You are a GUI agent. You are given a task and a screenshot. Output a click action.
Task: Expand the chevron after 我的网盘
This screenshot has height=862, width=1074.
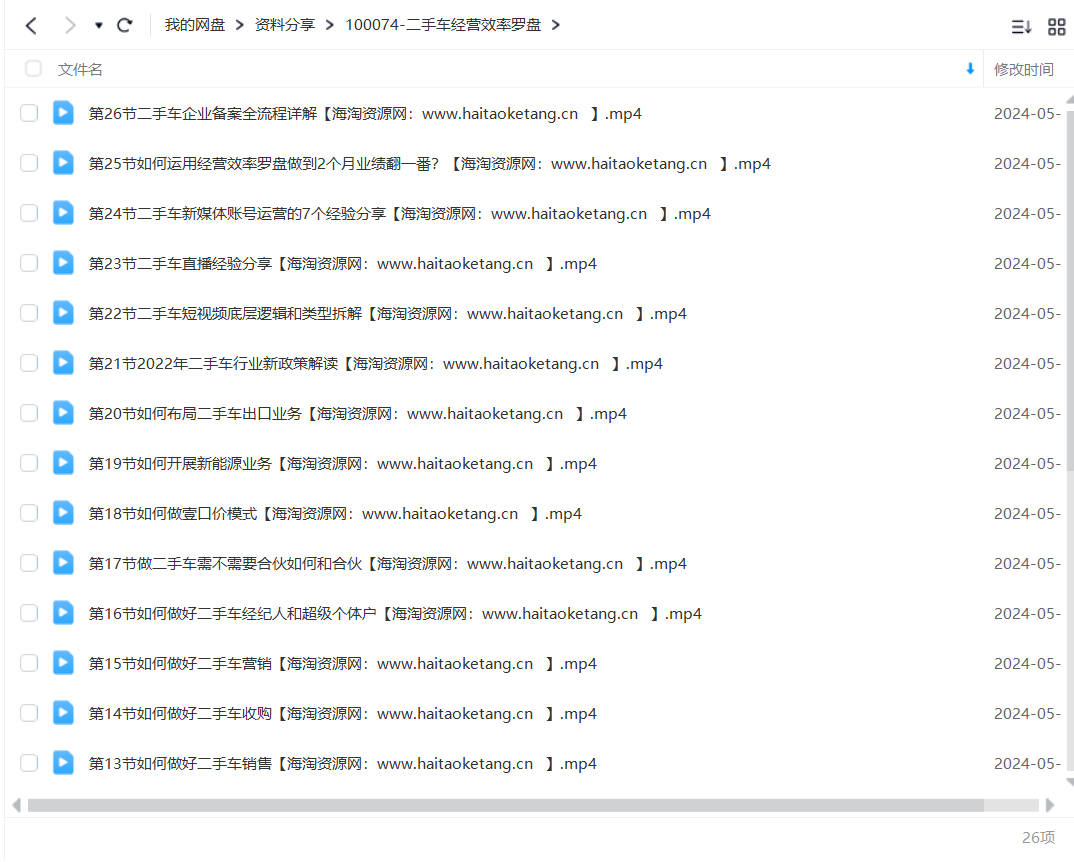[240, 25]
